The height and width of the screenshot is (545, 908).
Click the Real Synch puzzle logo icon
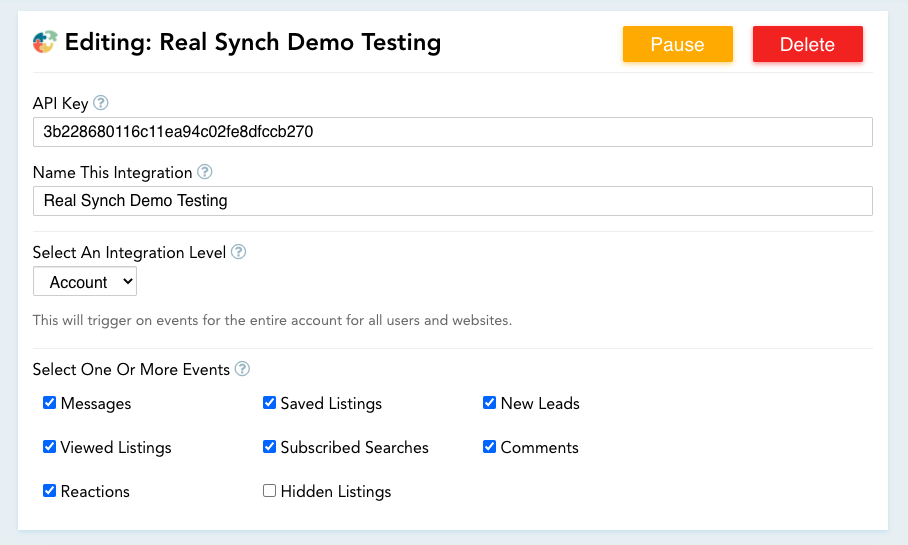tap(45, 42)
